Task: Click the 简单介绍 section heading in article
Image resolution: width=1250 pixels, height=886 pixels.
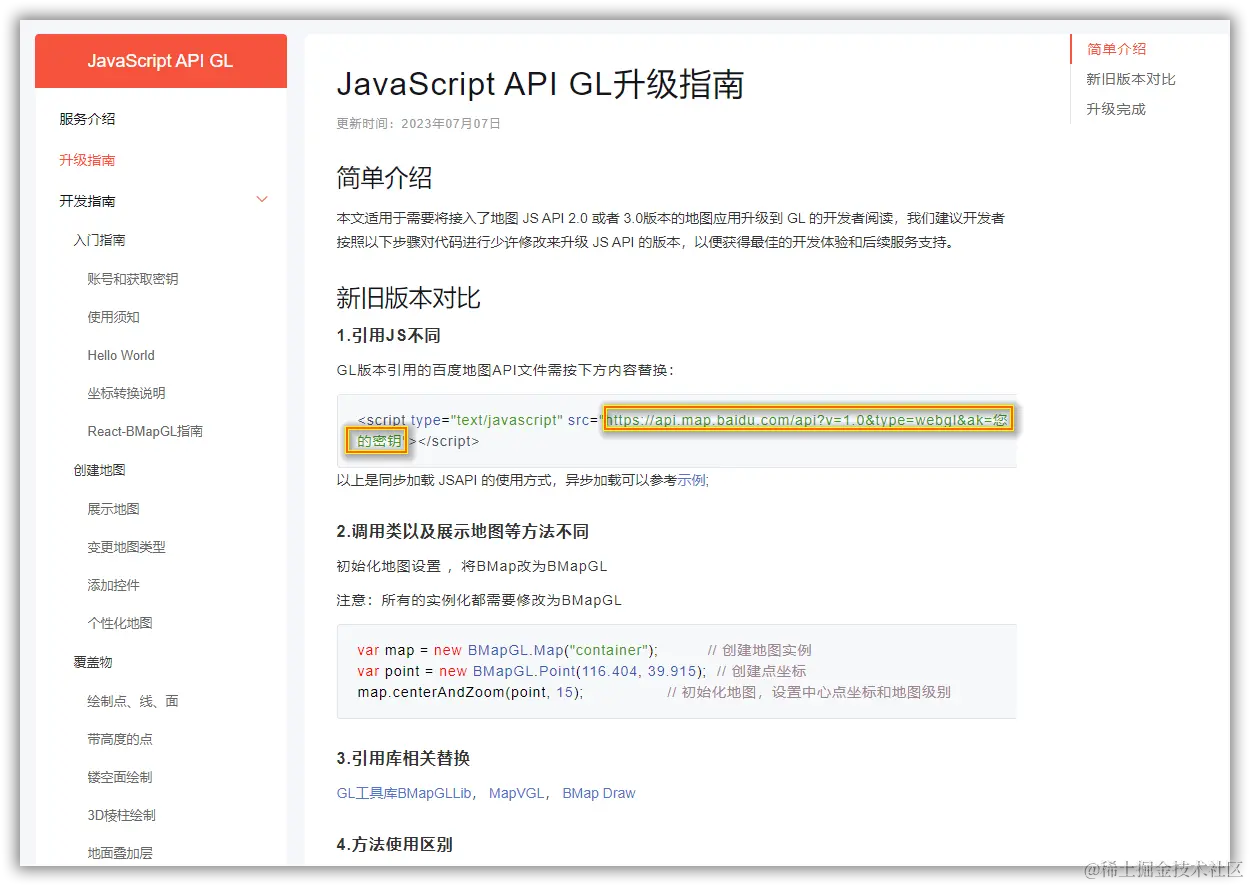Action: click(385, 179)
